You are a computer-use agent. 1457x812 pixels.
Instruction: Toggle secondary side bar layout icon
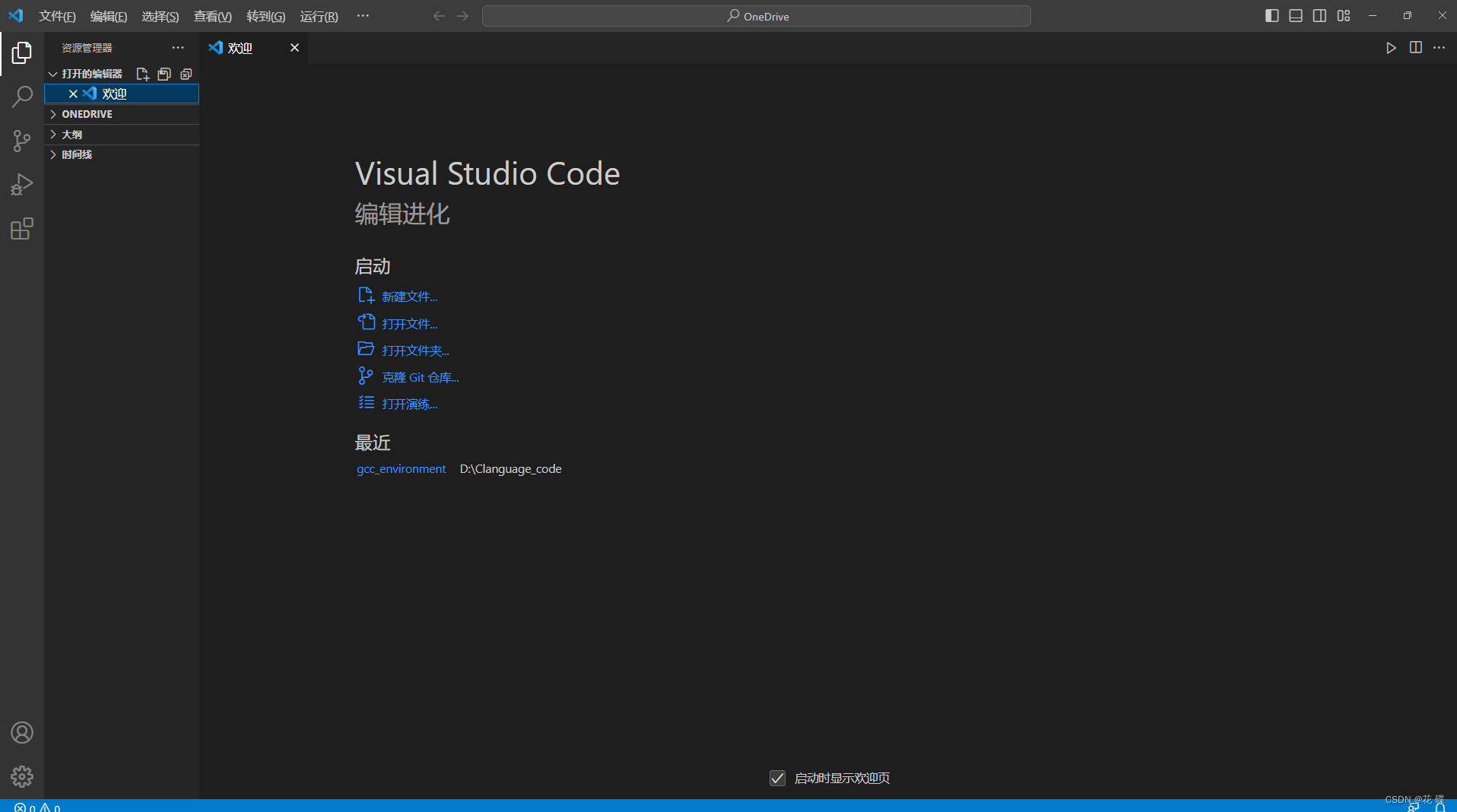point(1319,16)
